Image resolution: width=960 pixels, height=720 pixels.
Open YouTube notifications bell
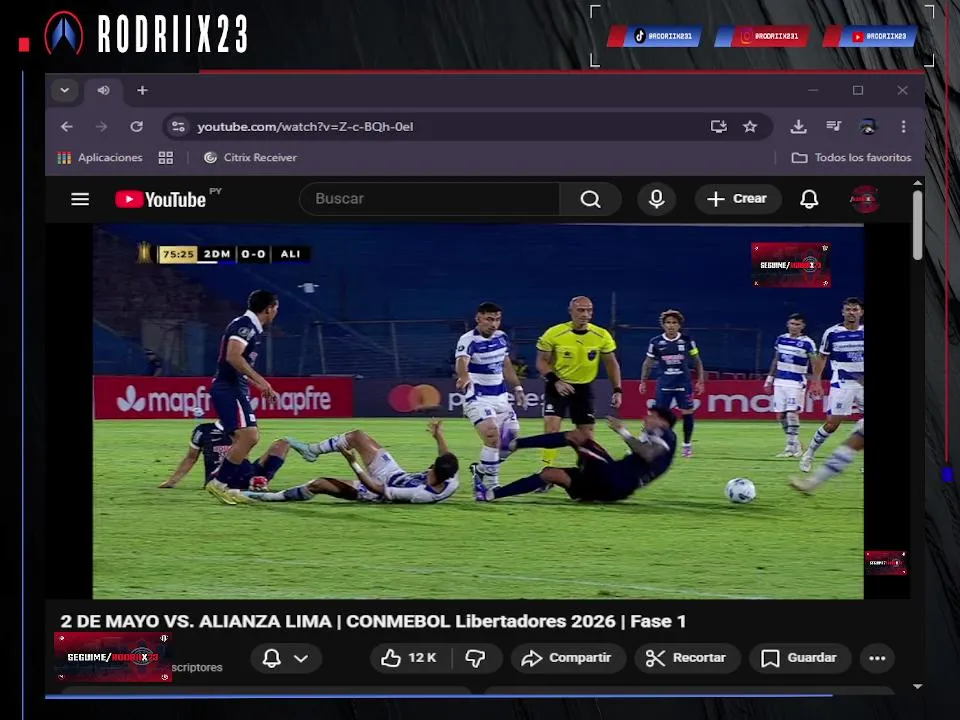(809, 199)
